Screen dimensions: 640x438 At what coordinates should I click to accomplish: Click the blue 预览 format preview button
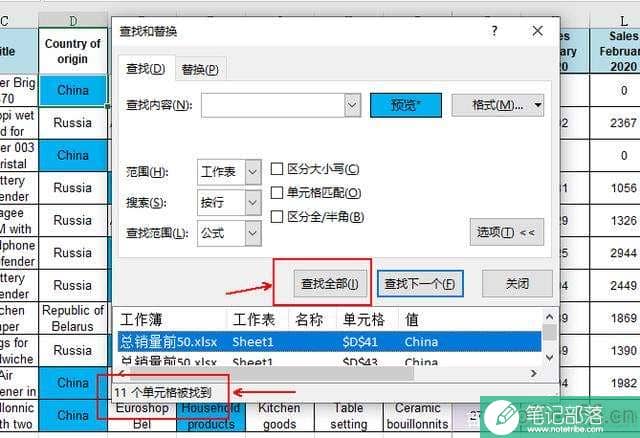click(406, 105)
